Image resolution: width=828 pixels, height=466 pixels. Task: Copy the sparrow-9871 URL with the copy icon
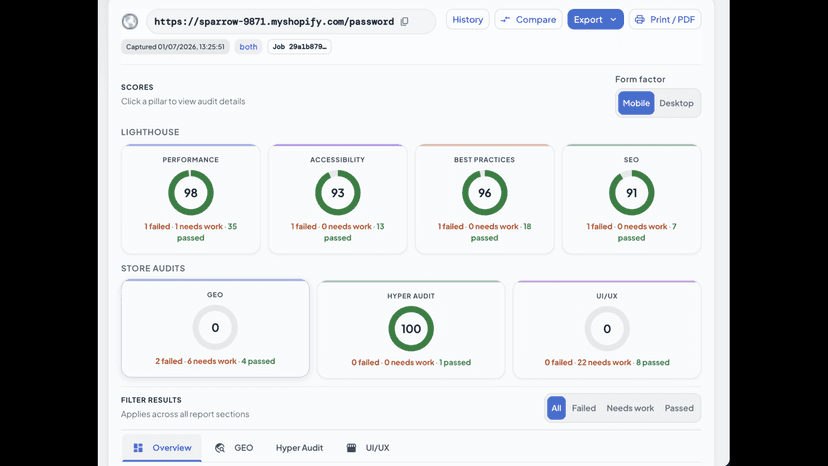point(404,22)
